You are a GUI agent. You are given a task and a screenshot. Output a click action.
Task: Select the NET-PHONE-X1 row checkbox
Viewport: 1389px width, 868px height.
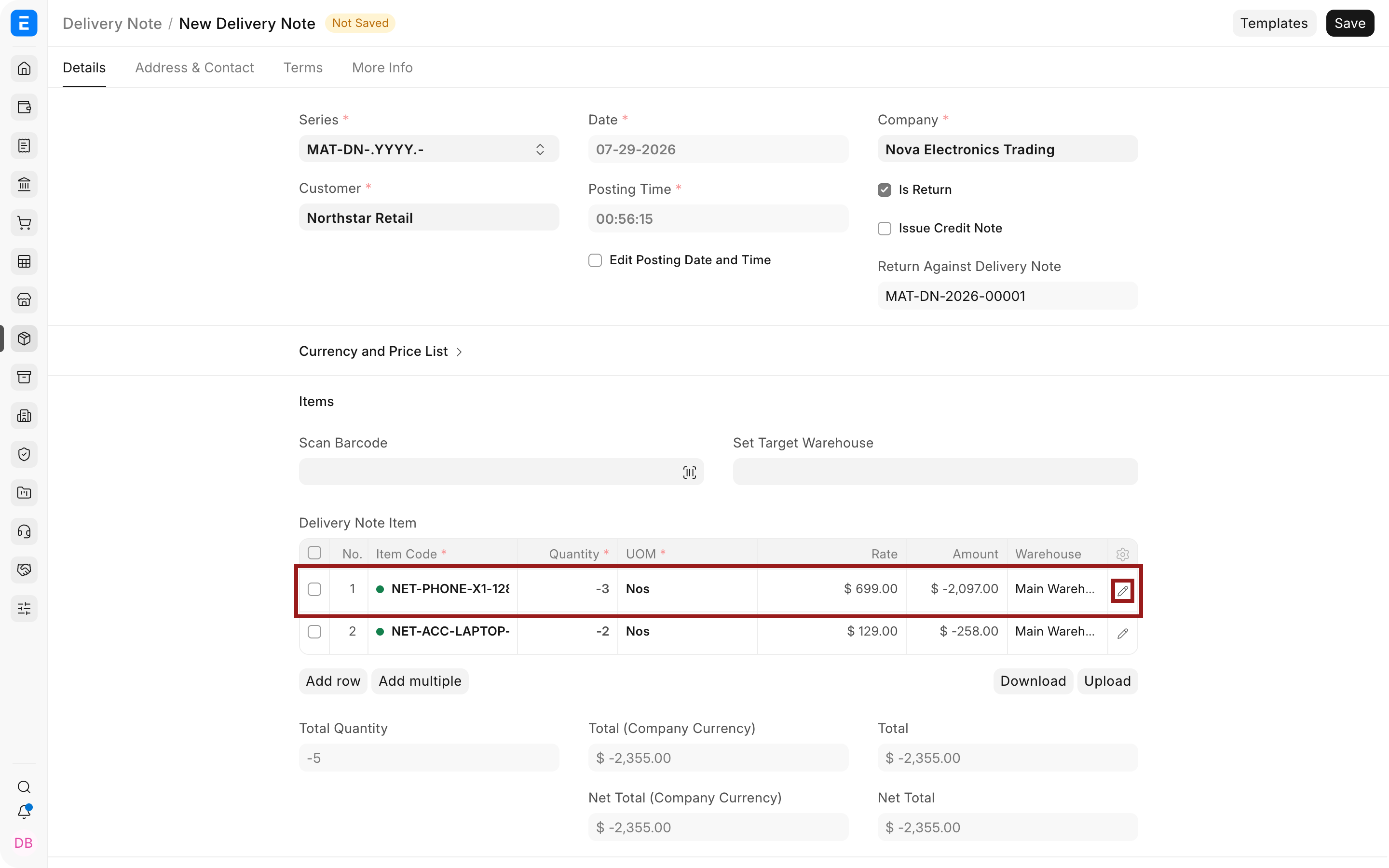[x=314, y=589]
